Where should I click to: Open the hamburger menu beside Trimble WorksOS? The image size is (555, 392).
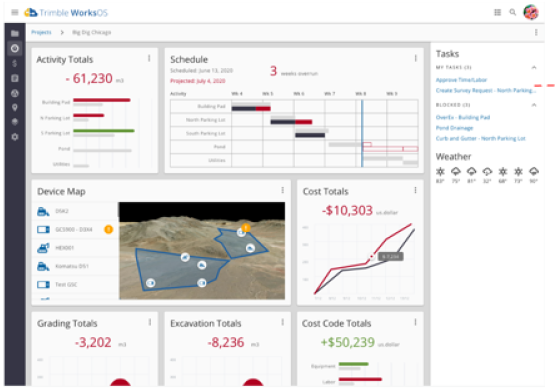pos(15,13)
